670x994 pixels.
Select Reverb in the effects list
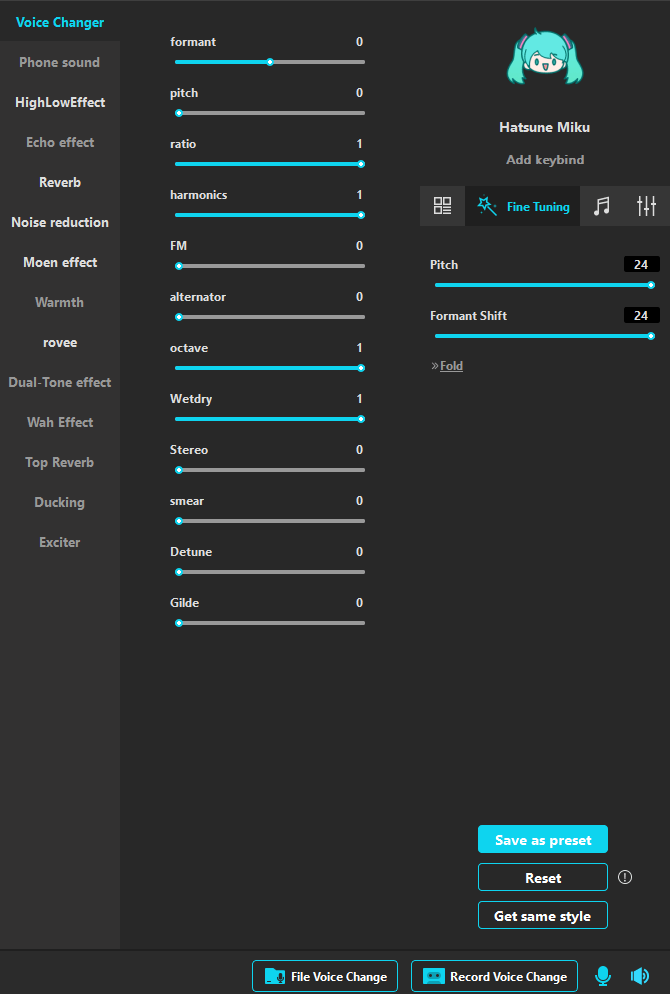[x=60, y=182]
